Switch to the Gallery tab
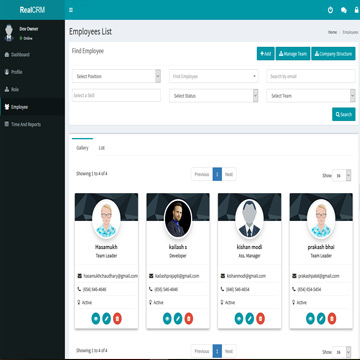 [82, 148]
